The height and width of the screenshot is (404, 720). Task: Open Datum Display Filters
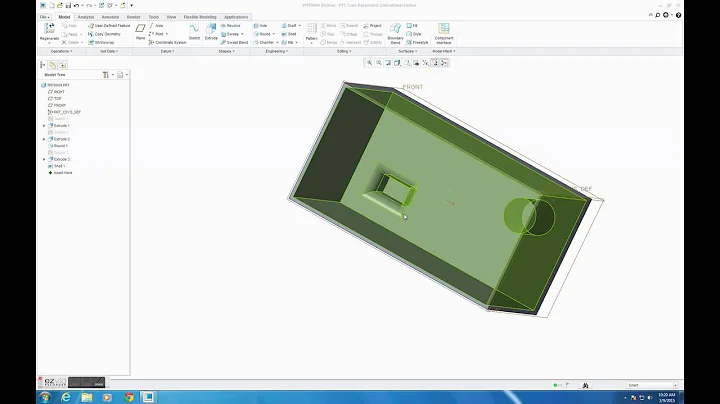pyautogui.click(x=426, y=63)
